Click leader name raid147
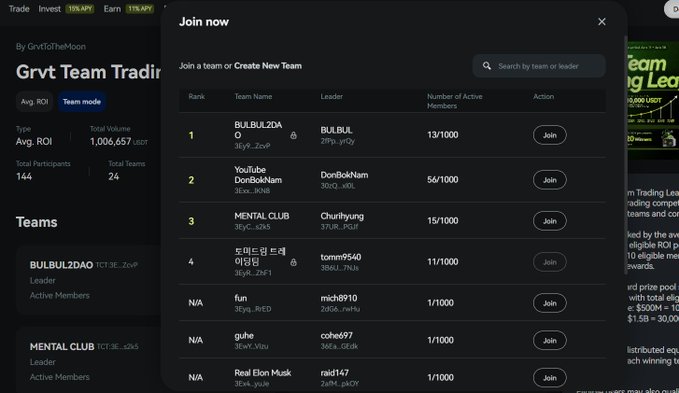 [x=334, y=373]
